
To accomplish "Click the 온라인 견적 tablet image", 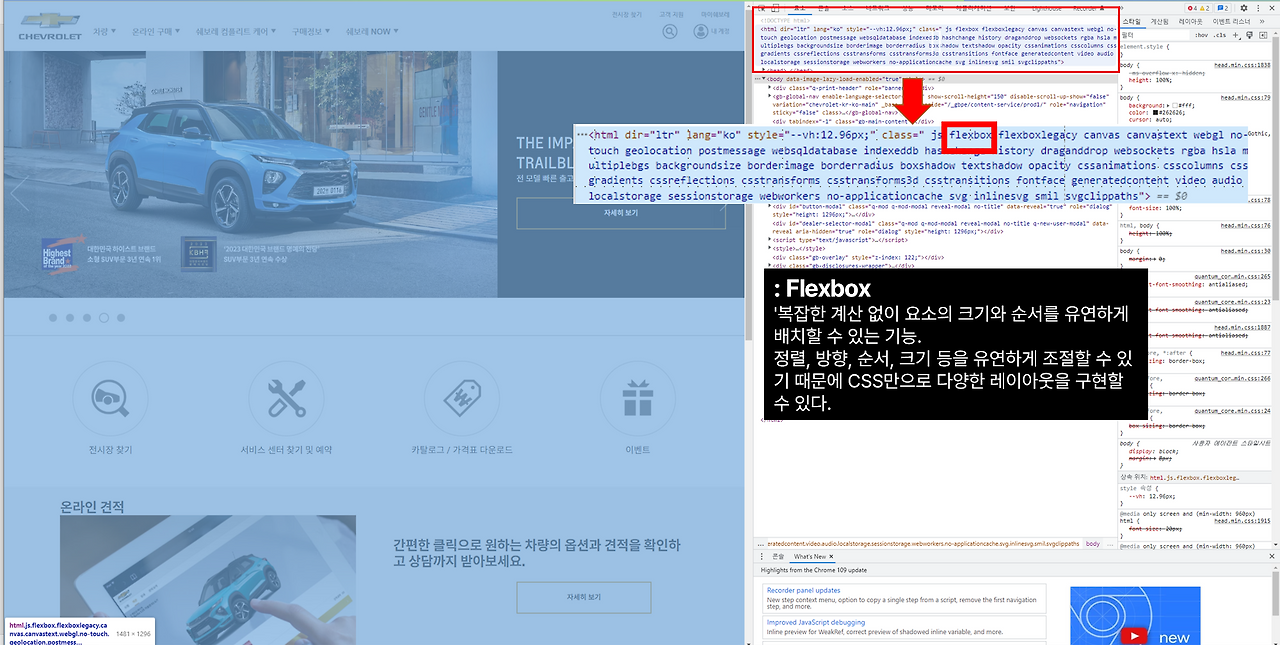I will pos(207,580).
